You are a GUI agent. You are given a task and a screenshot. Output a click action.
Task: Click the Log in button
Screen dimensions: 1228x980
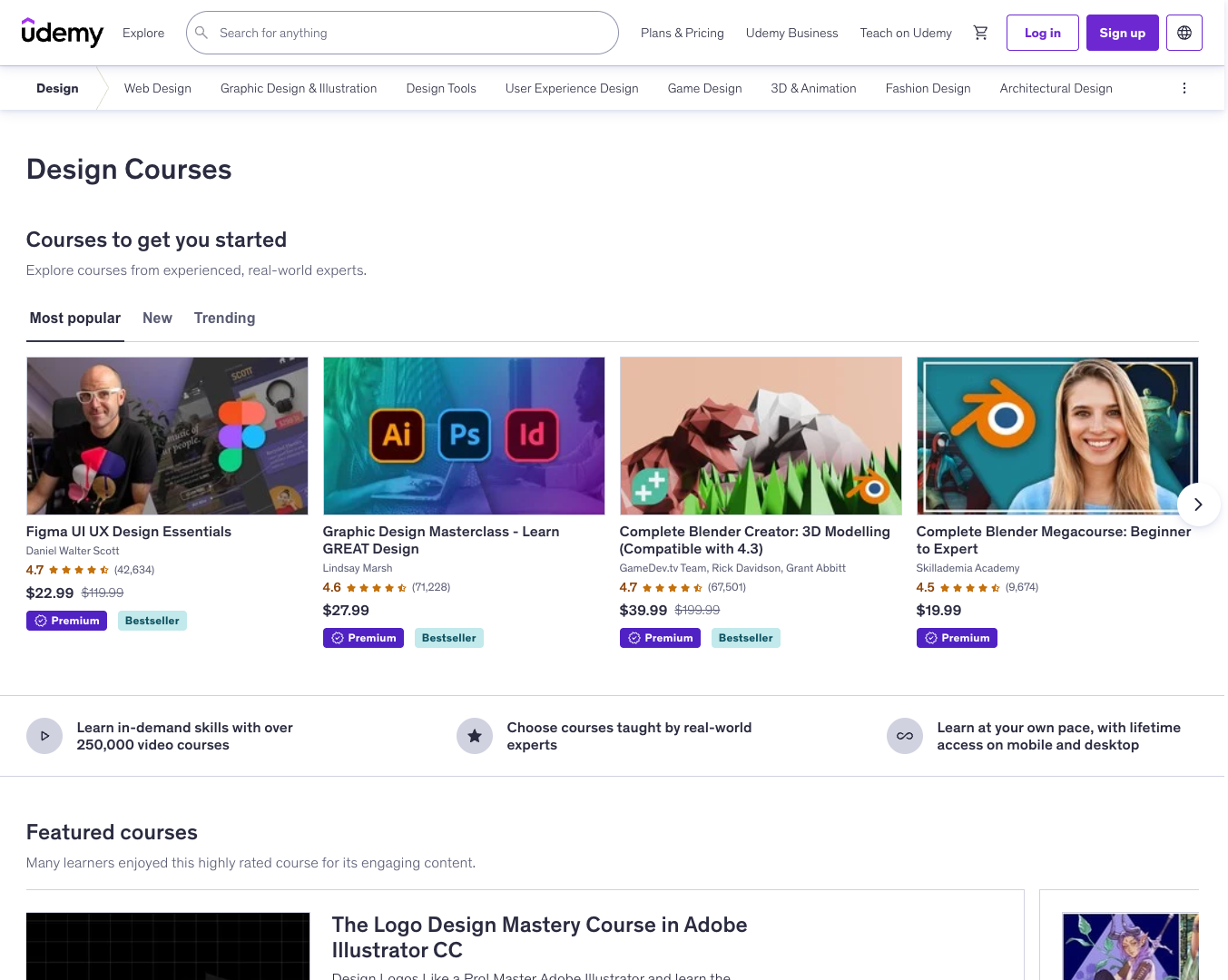coord(1042,33)
